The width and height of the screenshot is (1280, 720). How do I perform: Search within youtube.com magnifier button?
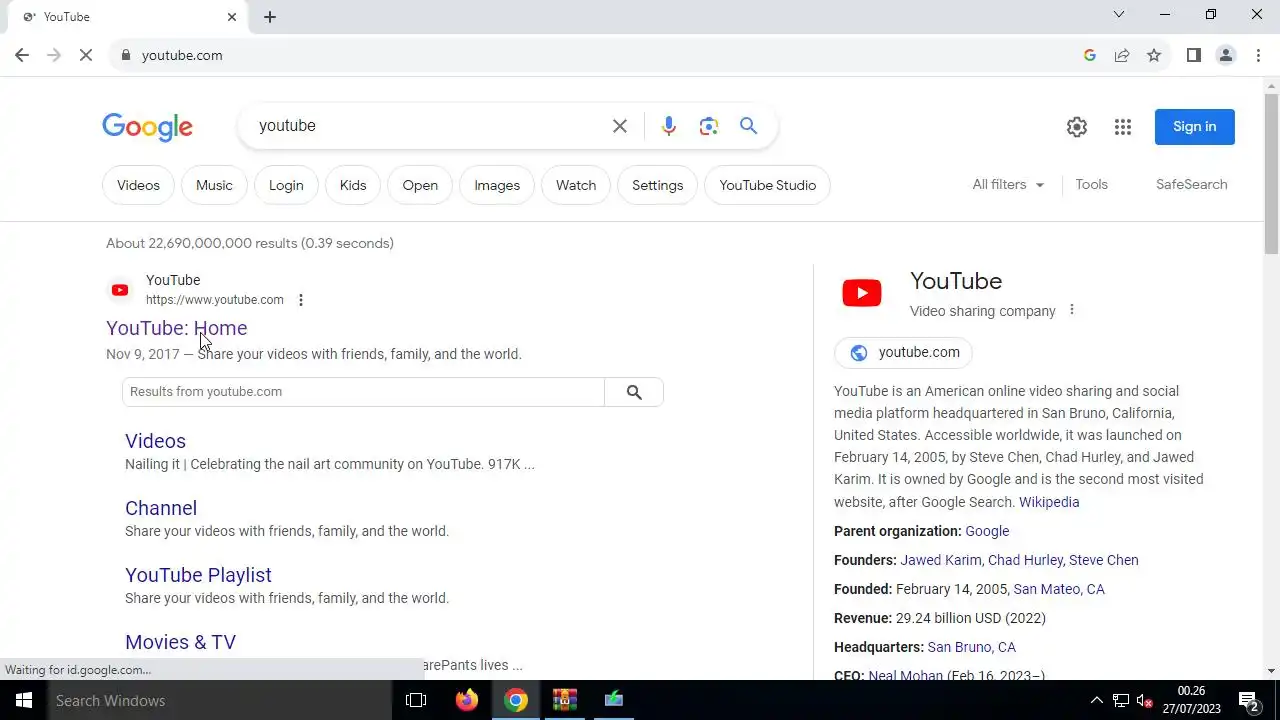click(x=634, y=392)
